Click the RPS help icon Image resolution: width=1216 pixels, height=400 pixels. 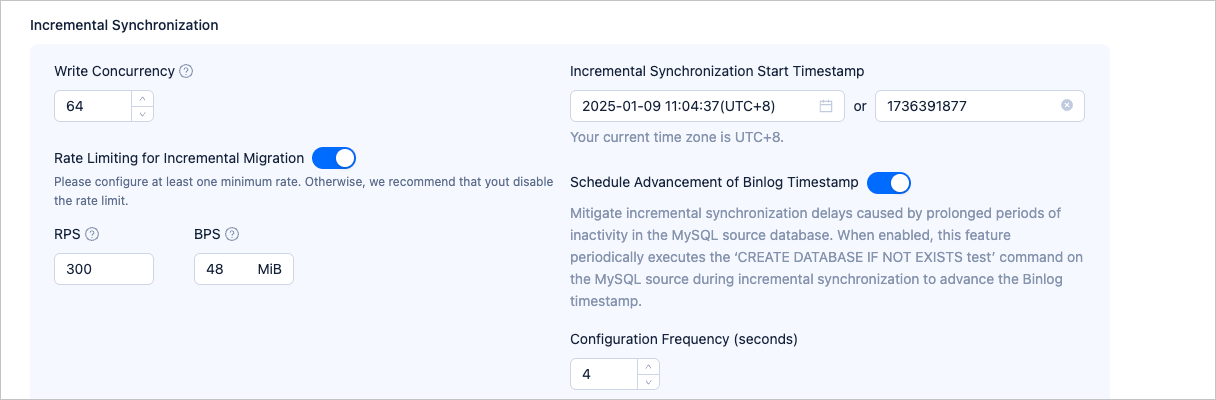click(92, 234)
